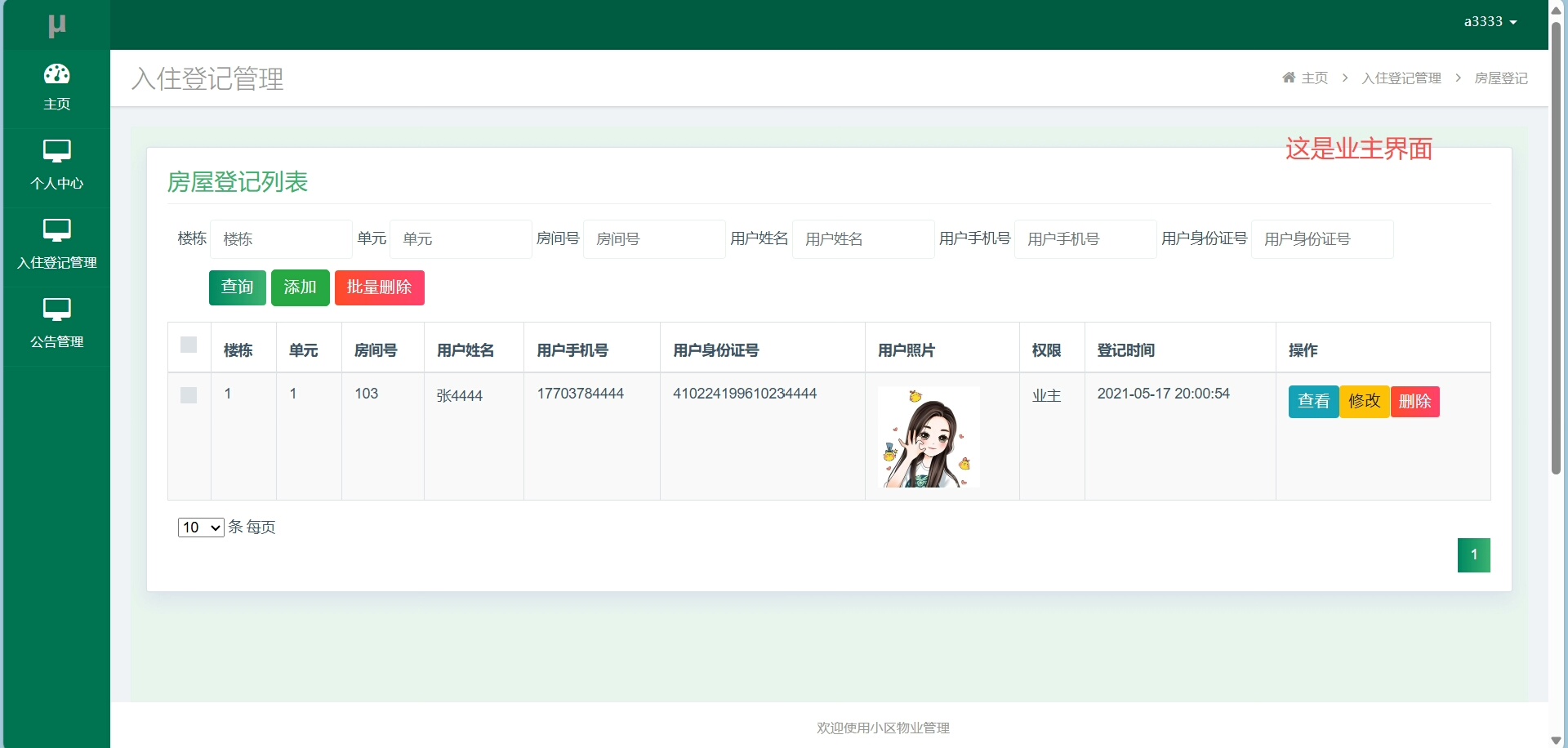This screenshot has height=748, width=1568.
Task: Open the a3333 user account dropdown
Action: click(x=1490, y=22)
